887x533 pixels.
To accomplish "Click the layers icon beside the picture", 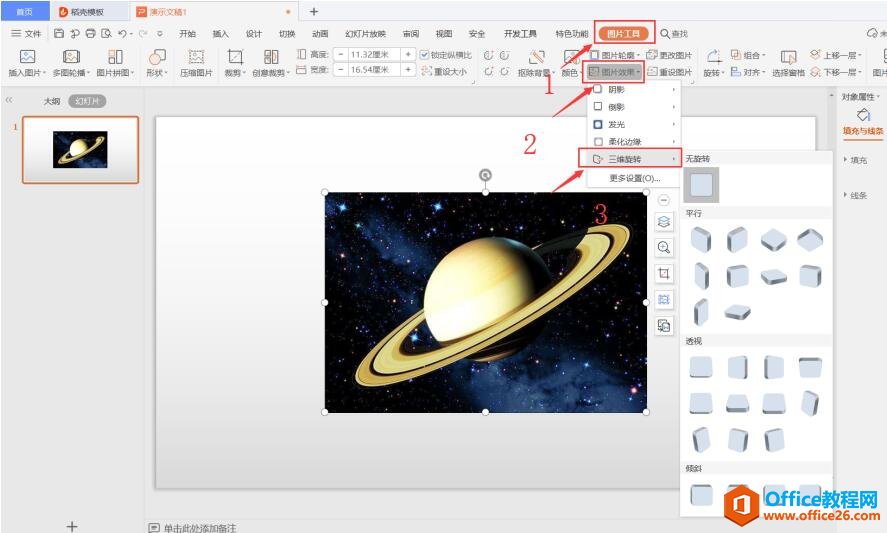I will pyautogui.click(x=664, y=221).
